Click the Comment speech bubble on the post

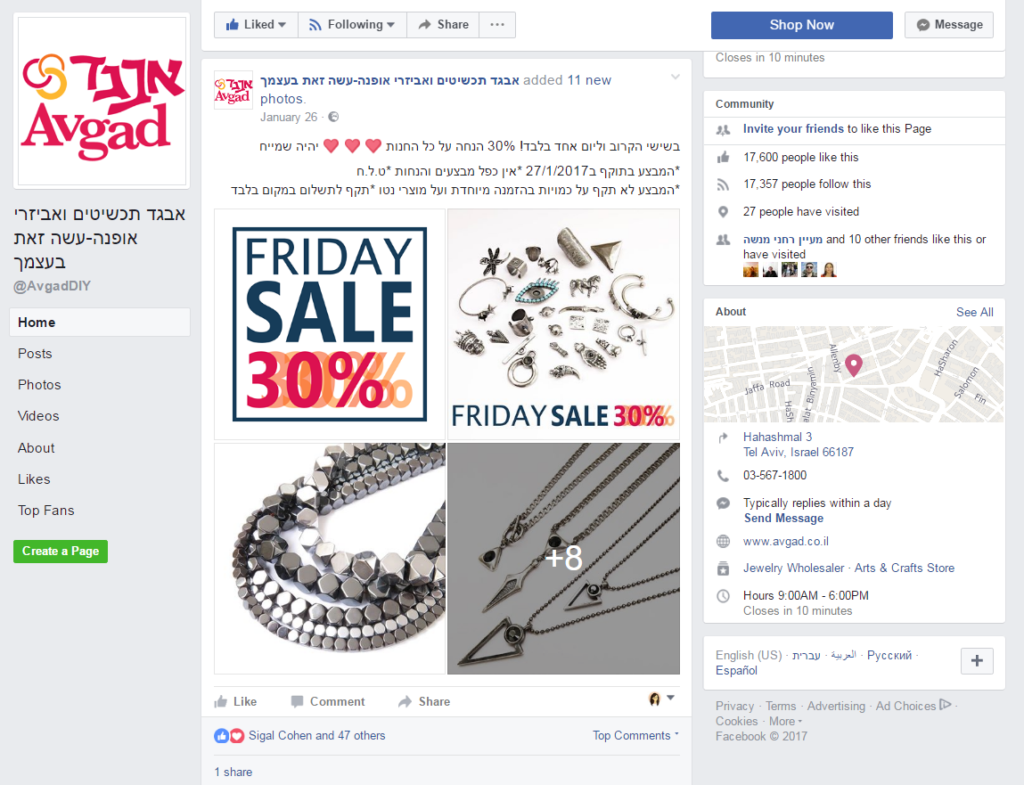pos(328,701)
